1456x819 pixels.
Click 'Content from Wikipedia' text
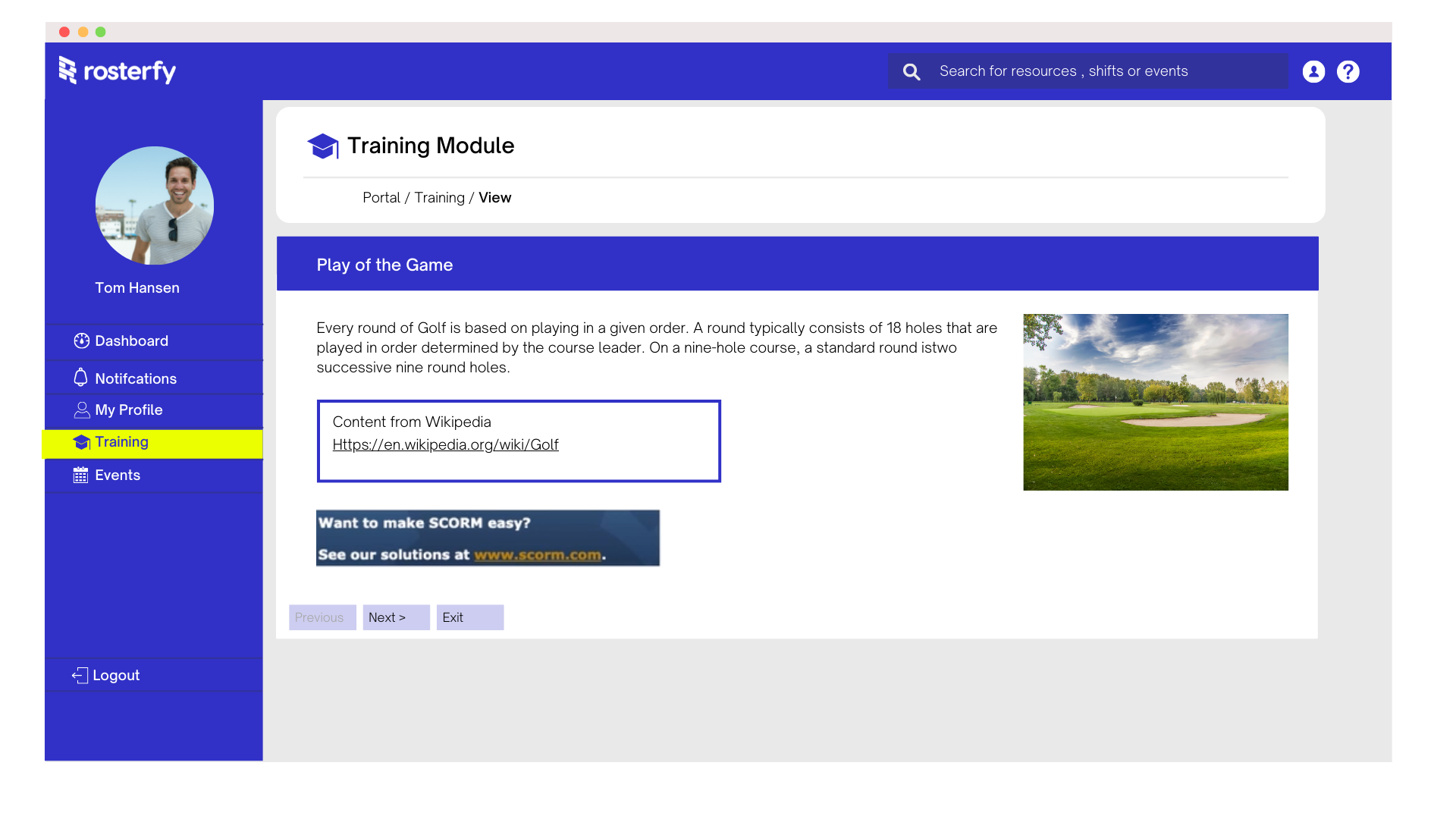412,422
